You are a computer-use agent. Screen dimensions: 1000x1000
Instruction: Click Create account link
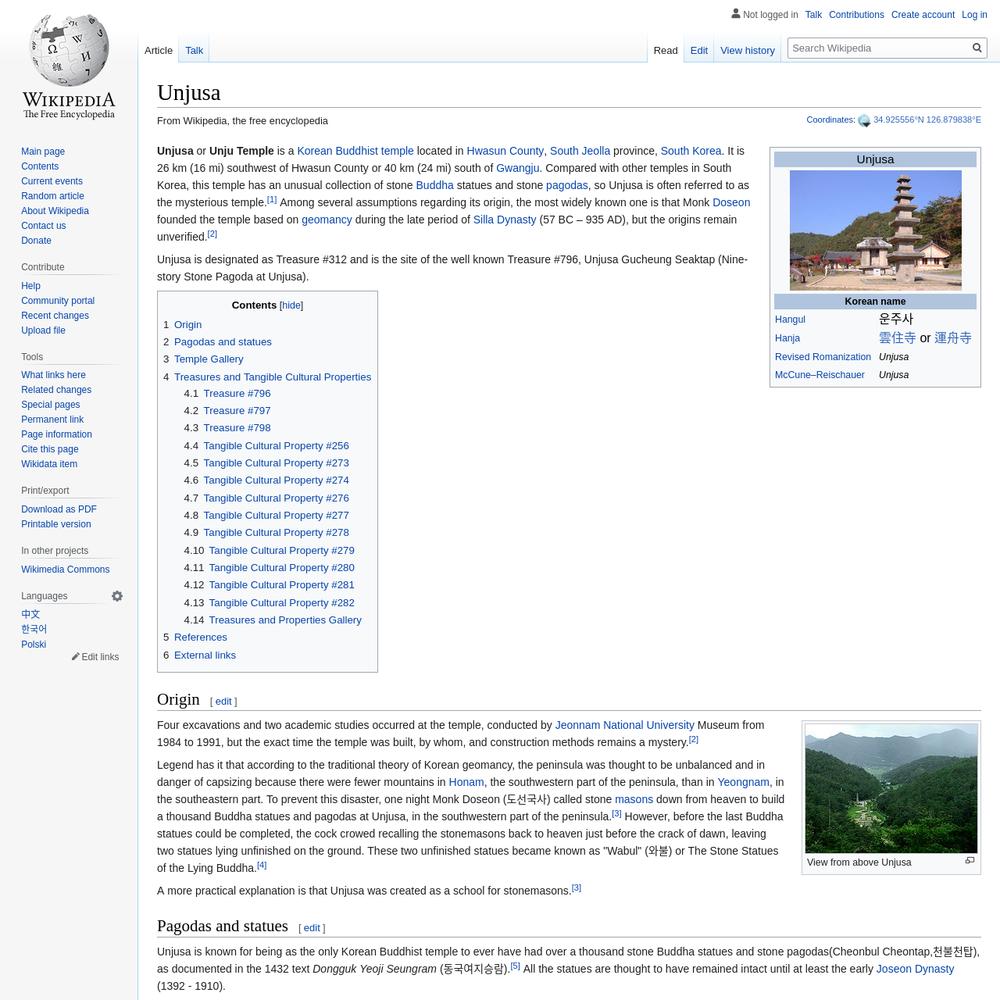[923, 15]
